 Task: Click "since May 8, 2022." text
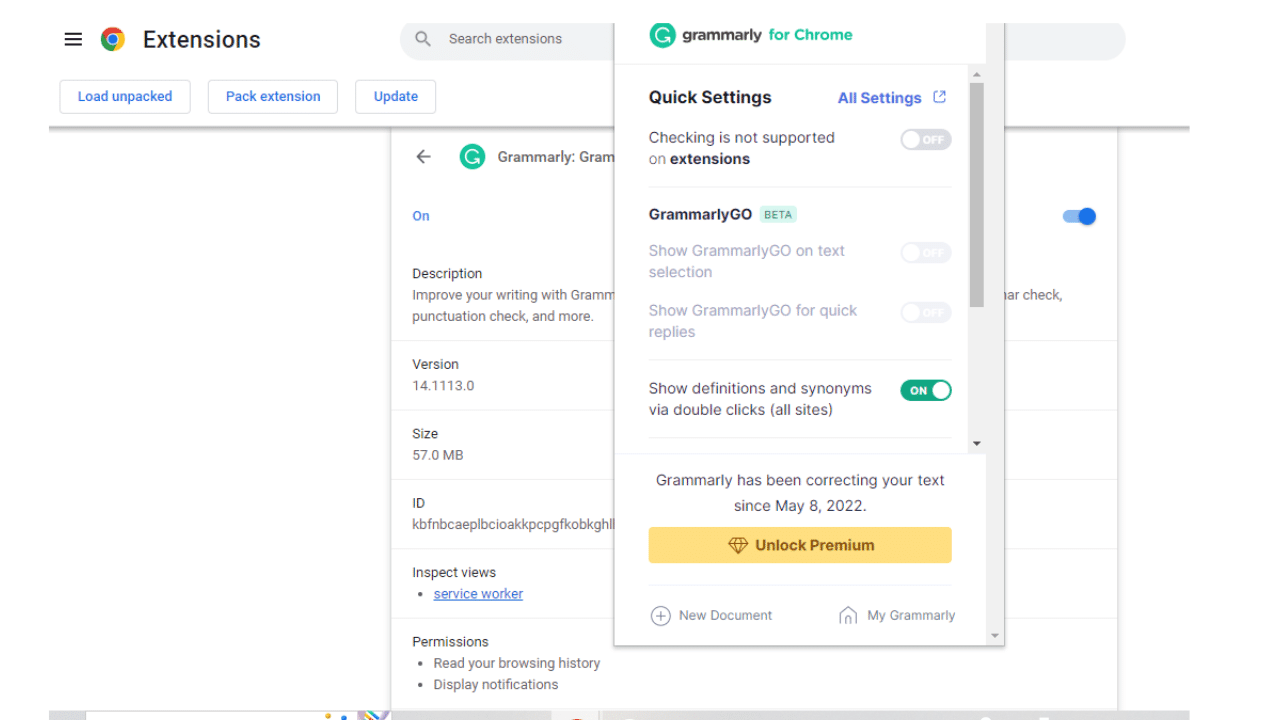[x=800, y=506]
